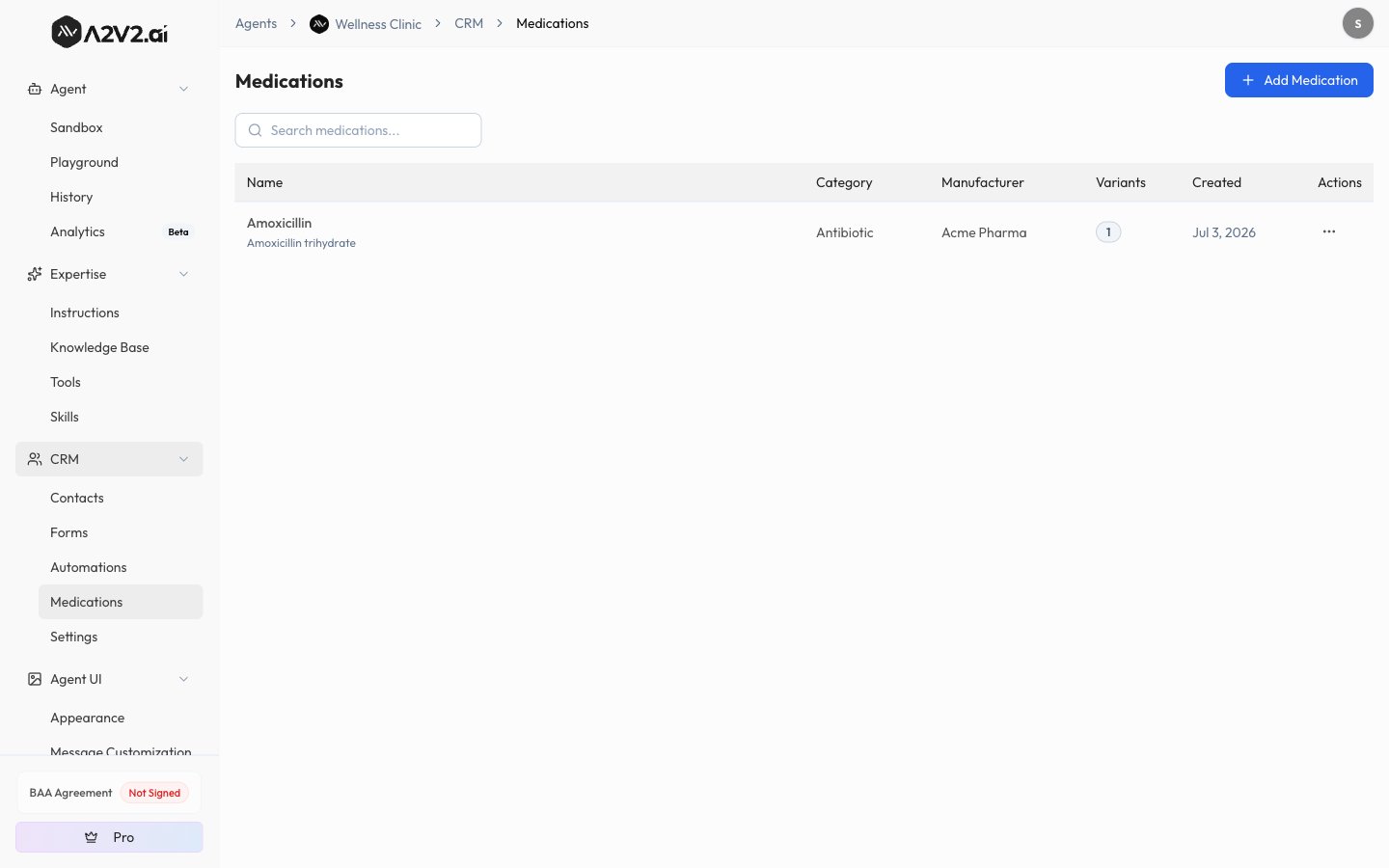1389x868 pixels.
Task: Click the Medications page heading
Action: pyautogui.click(x=289, y=81)
